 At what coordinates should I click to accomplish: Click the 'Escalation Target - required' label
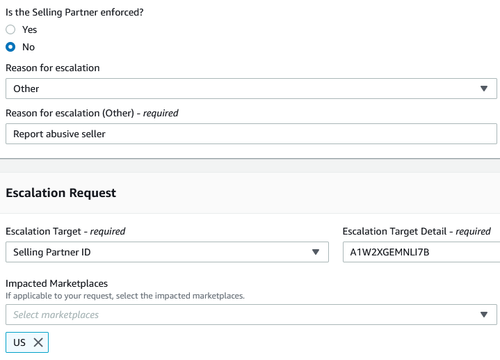(65, 231)
